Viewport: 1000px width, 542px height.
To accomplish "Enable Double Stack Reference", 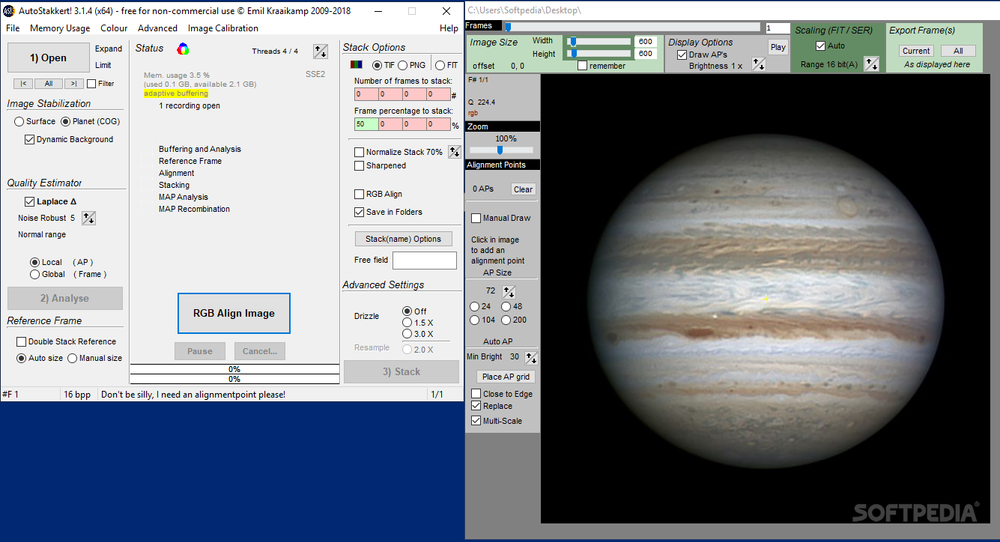I will click(x=22, y=342).
